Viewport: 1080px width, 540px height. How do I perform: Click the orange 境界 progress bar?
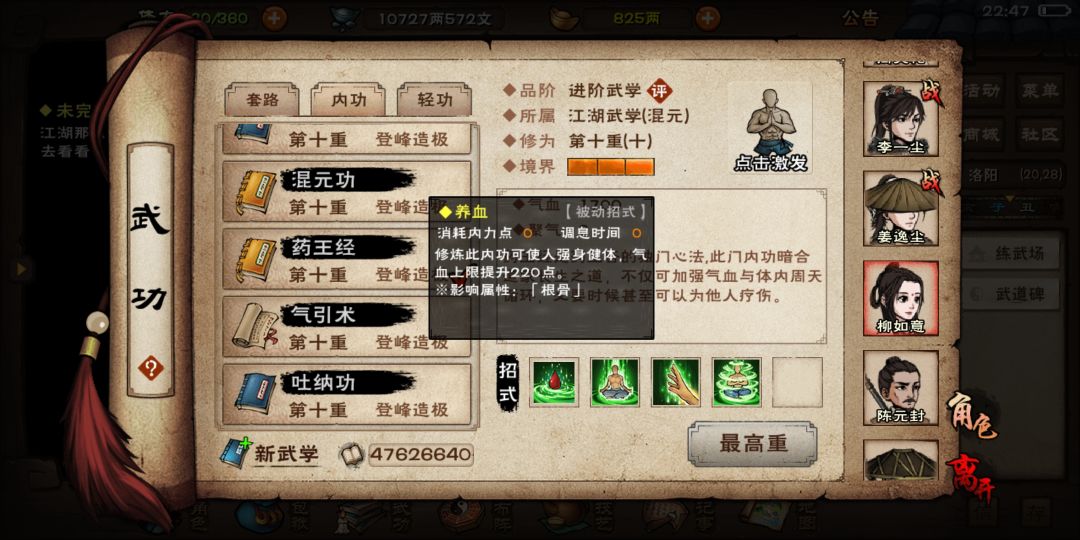pyautogui.click(x=610, y=167)
